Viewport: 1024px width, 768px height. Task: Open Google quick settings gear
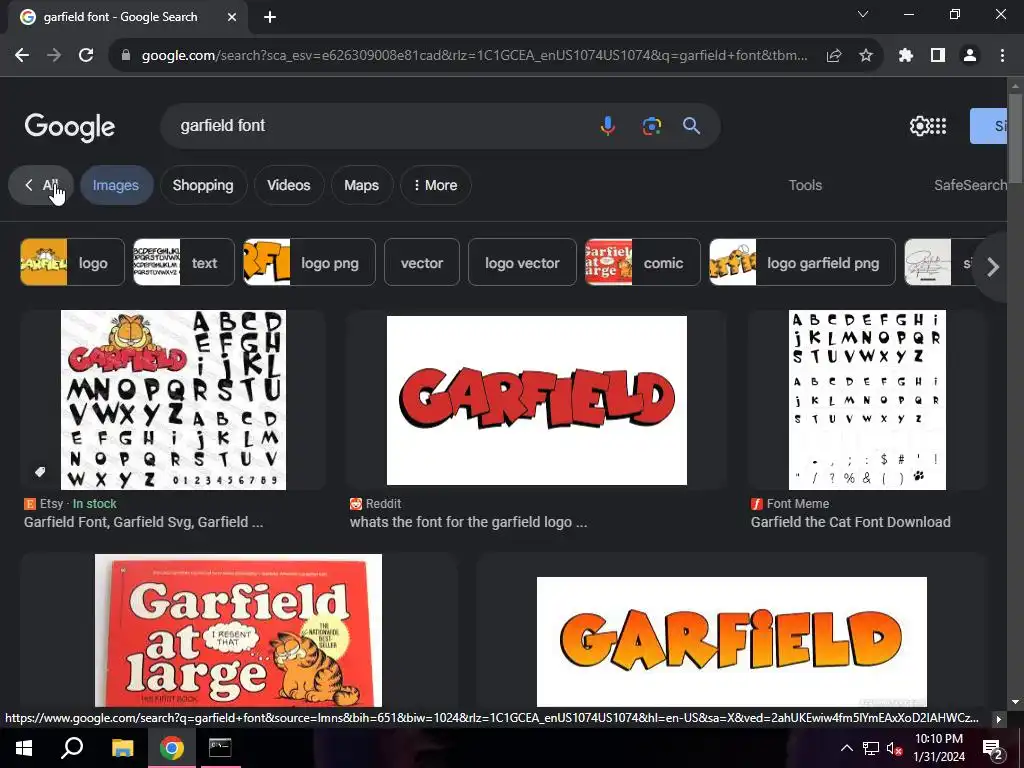(x=920, y=126)
